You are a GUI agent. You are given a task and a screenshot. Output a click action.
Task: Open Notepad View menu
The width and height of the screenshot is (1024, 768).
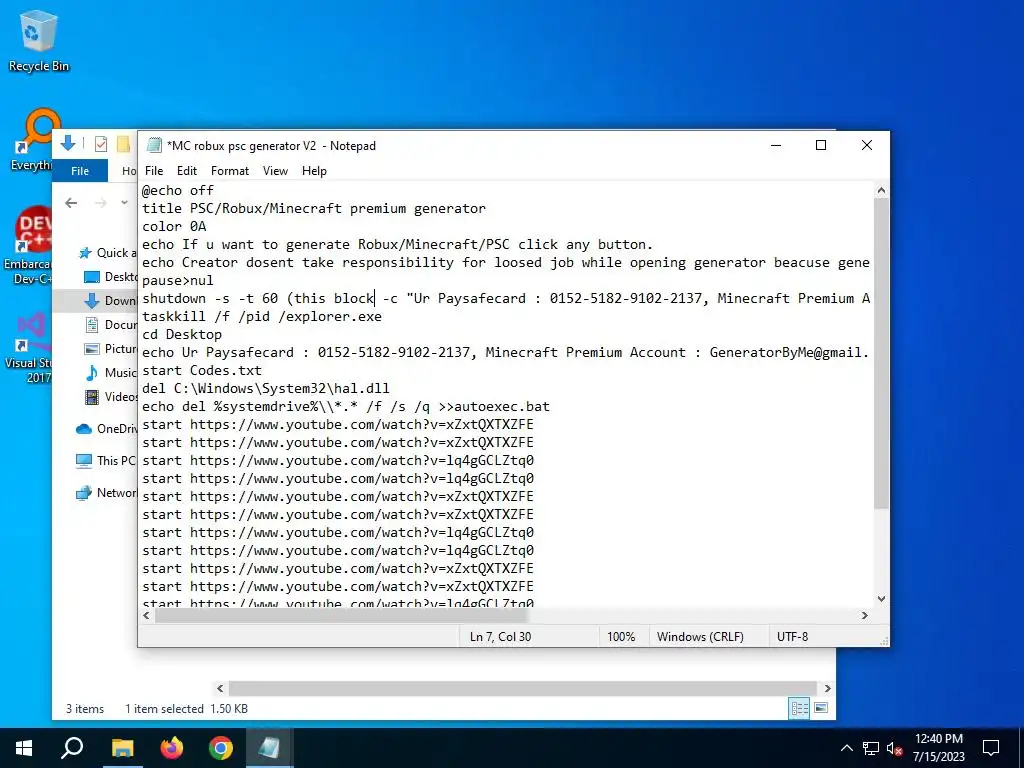275,170
